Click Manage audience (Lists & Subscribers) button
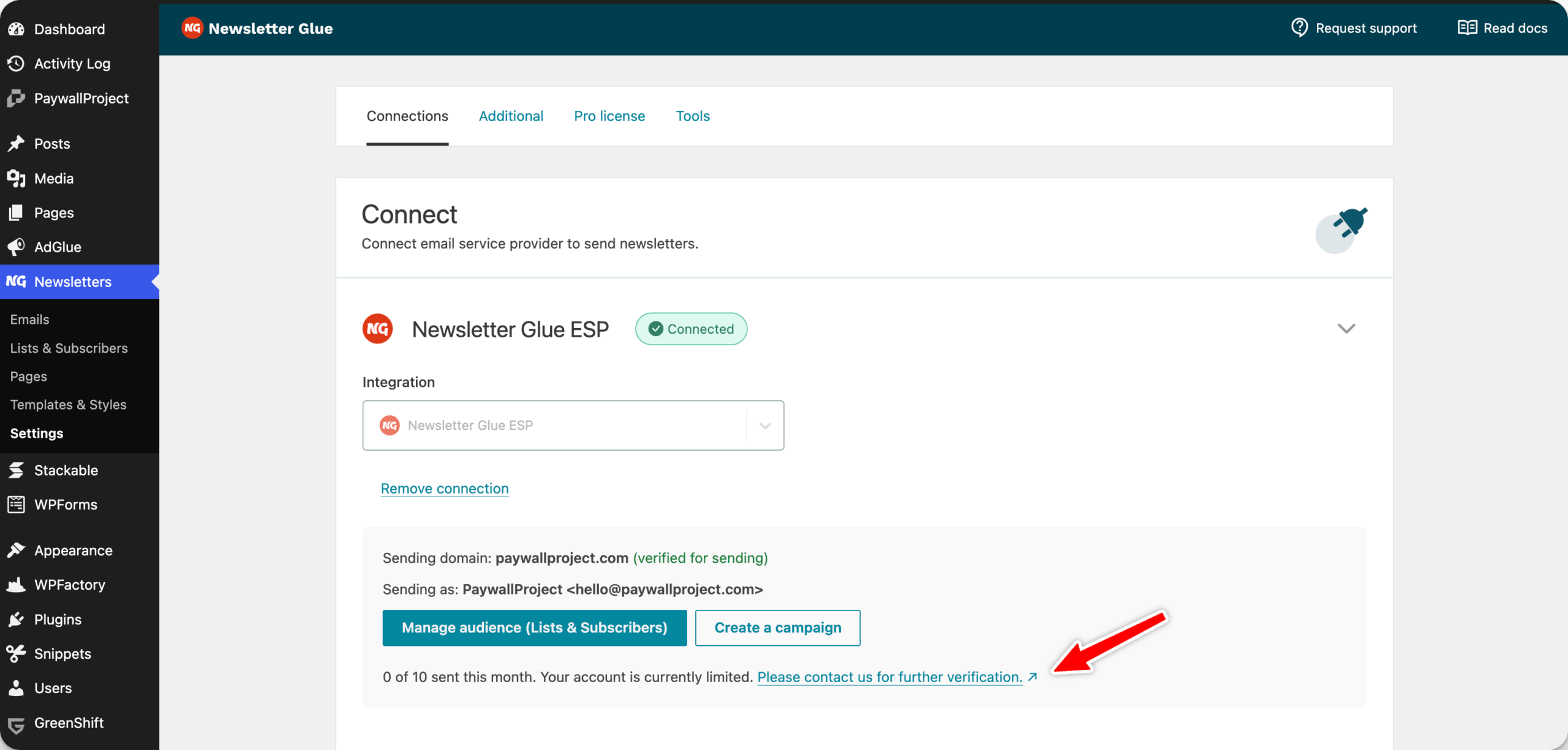This screenshot has height=750, width=1568. [535, 628]
